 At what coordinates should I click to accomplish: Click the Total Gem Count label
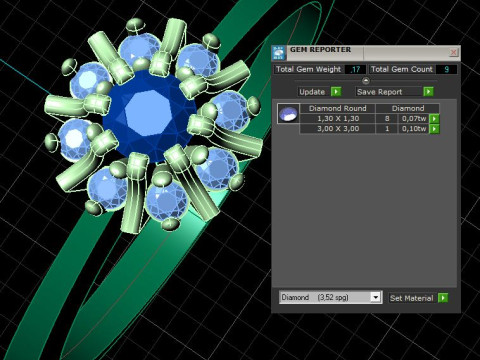click(x=402, y=69)
